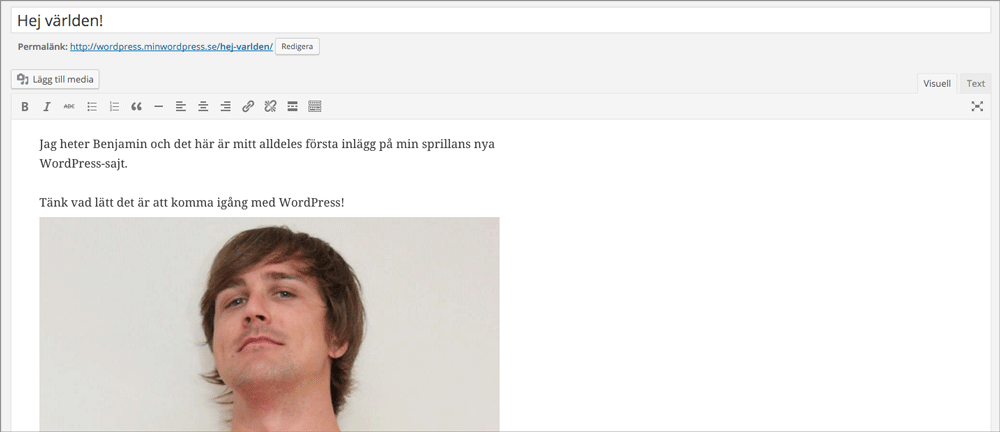The height and width of the screenshot is (432, 1000).
Task: Click the 'Jag heter Benjamin' paragraph
Action: tap(267, 153)
